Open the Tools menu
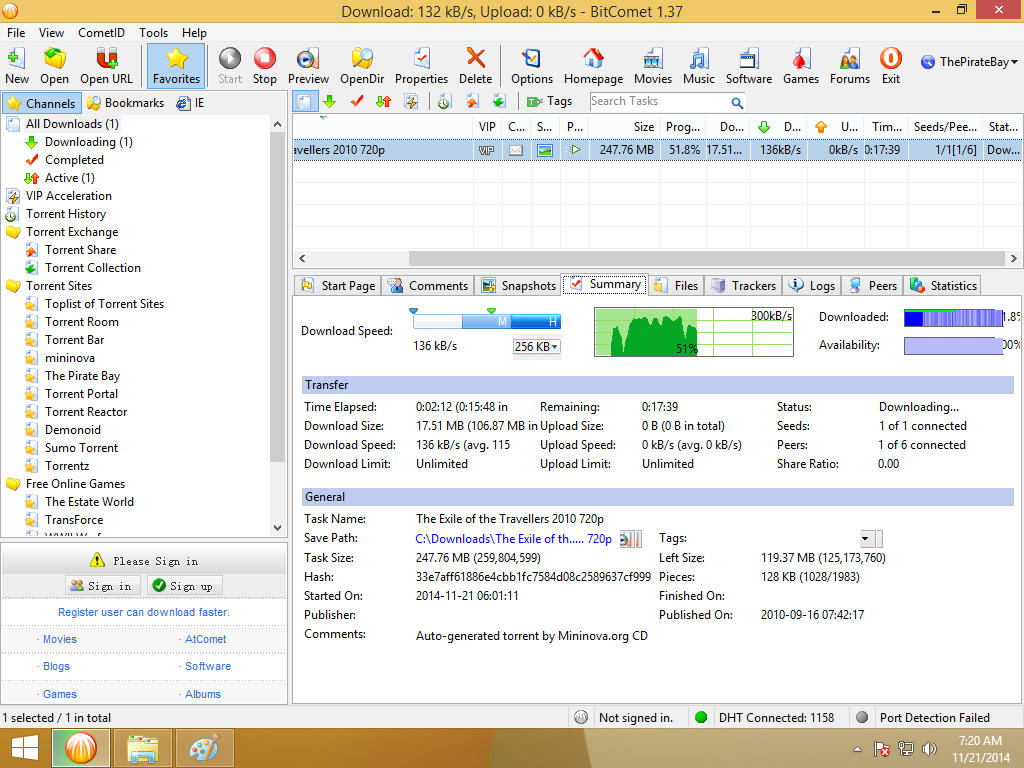 point(153,33)
